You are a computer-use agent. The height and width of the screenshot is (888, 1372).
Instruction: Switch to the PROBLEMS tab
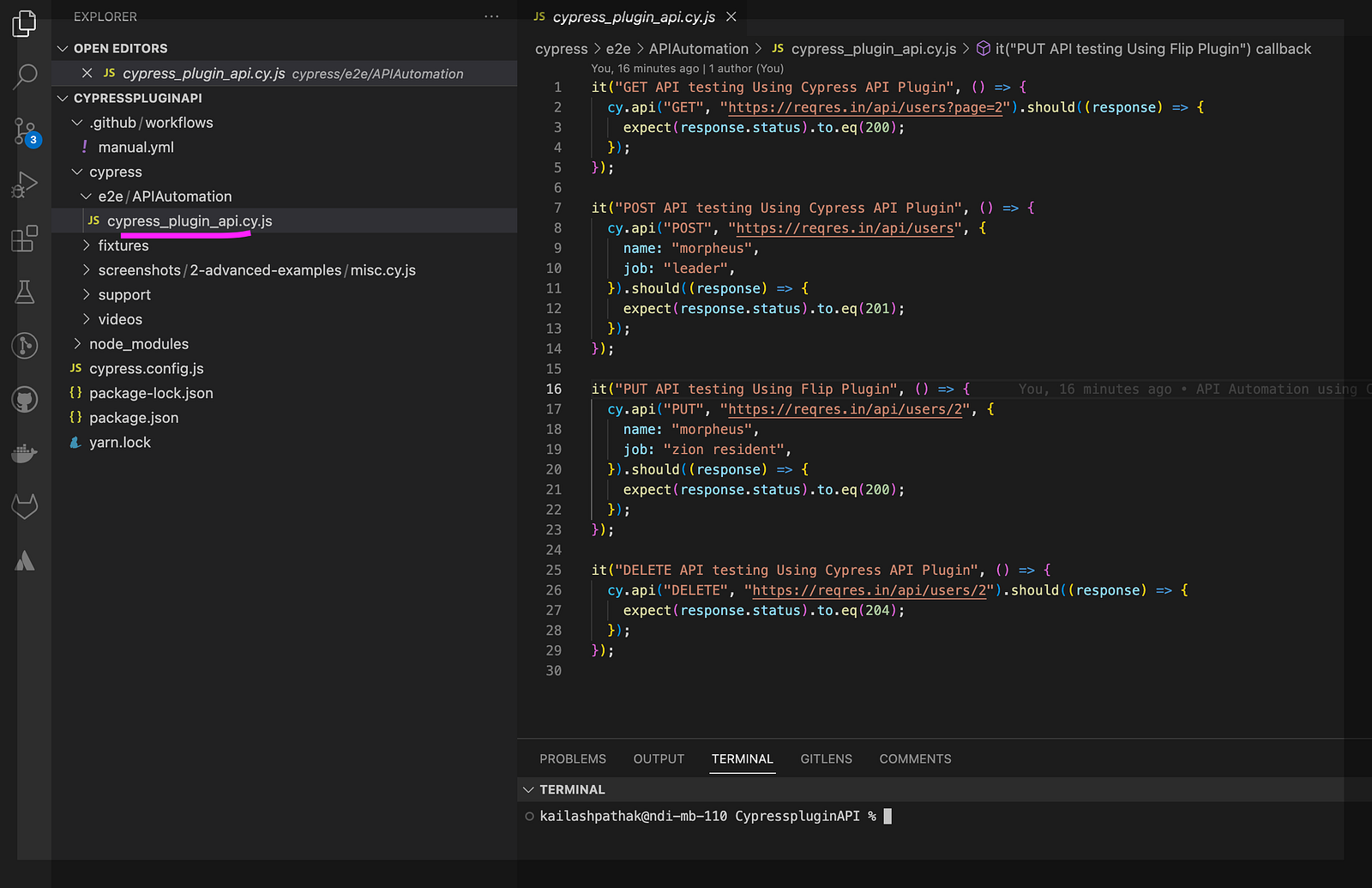(x=573, y=759)
